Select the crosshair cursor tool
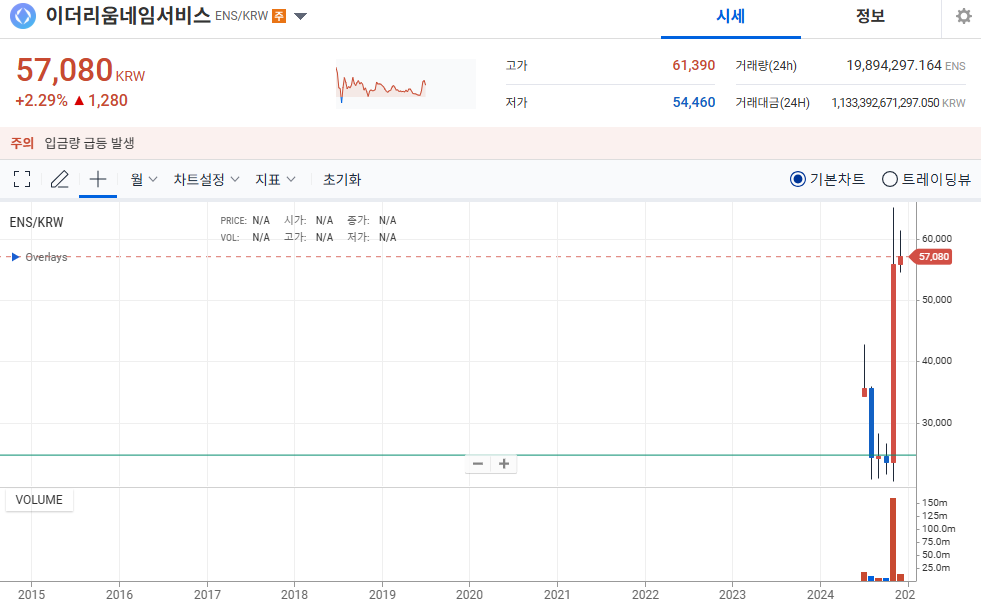This screenshot has height=600, width=981. point(98,180)
